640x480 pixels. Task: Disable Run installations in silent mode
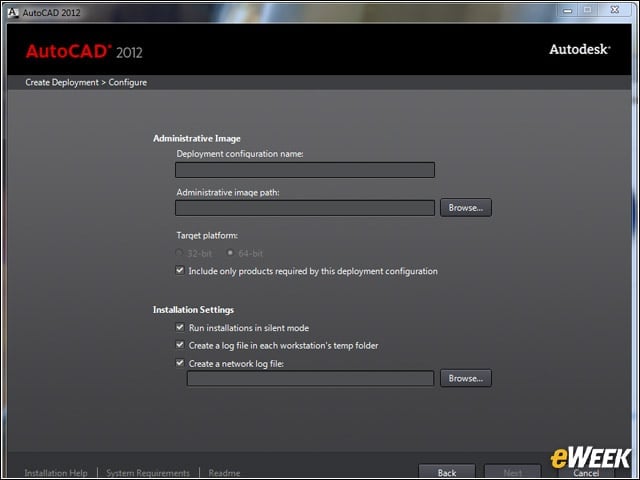(x=180, y=327)
